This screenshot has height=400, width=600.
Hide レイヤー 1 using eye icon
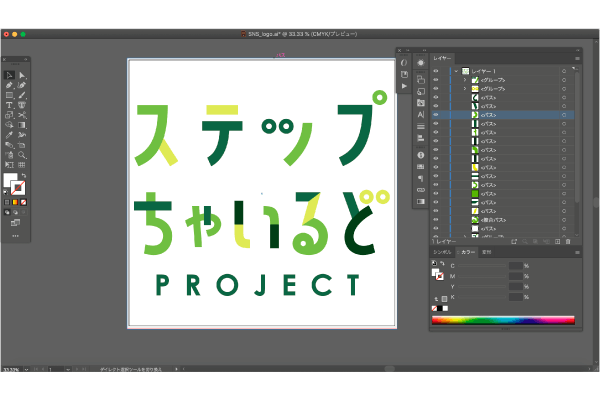click(436, 71)
